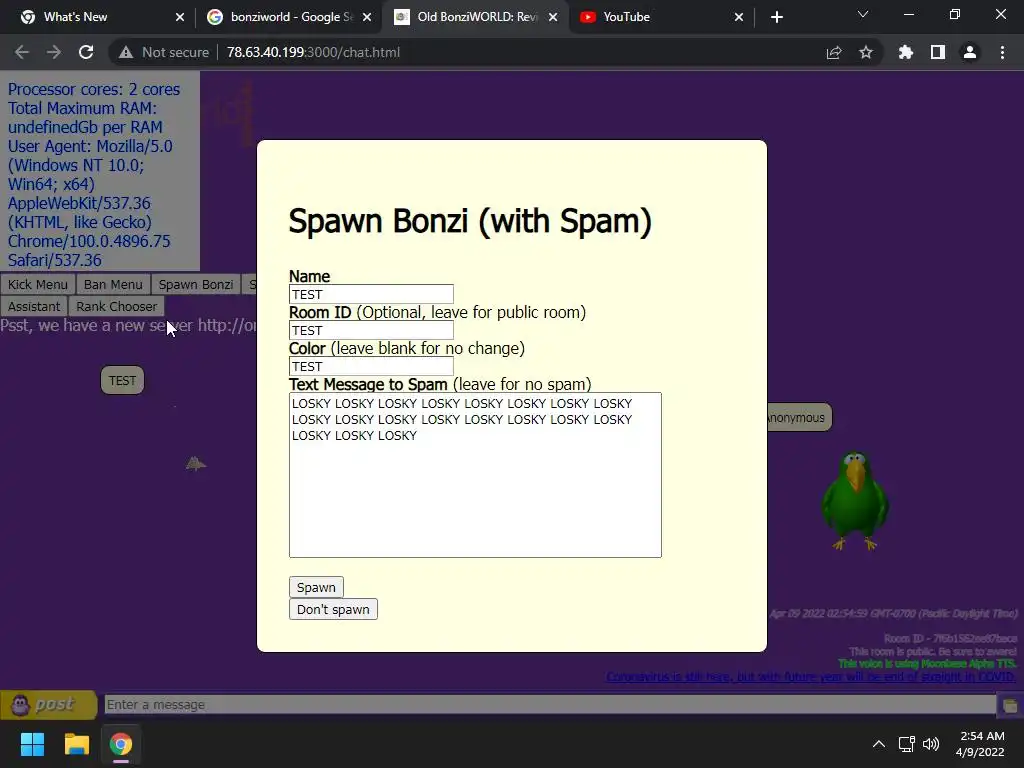Open the Rank Chooser
This screenshot has width=1024, height=768.
point(116,306)
